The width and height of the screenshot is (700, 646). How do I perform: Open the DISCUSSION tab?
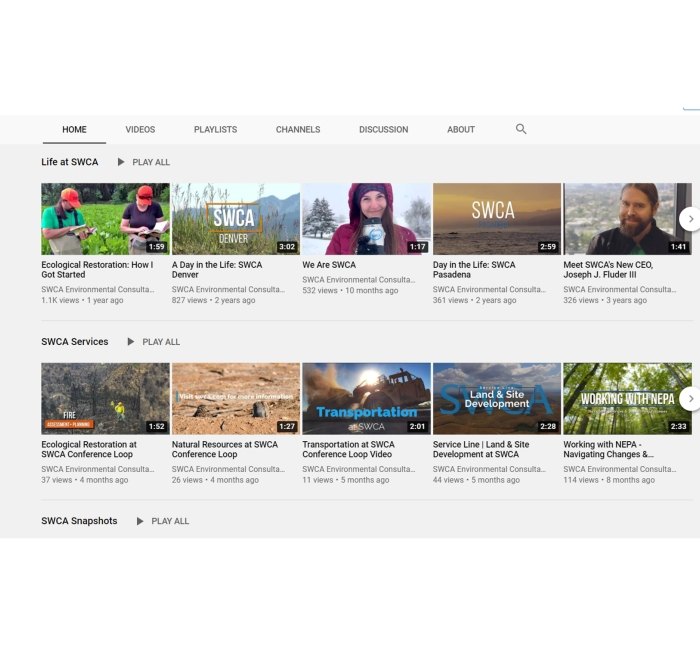383,129
